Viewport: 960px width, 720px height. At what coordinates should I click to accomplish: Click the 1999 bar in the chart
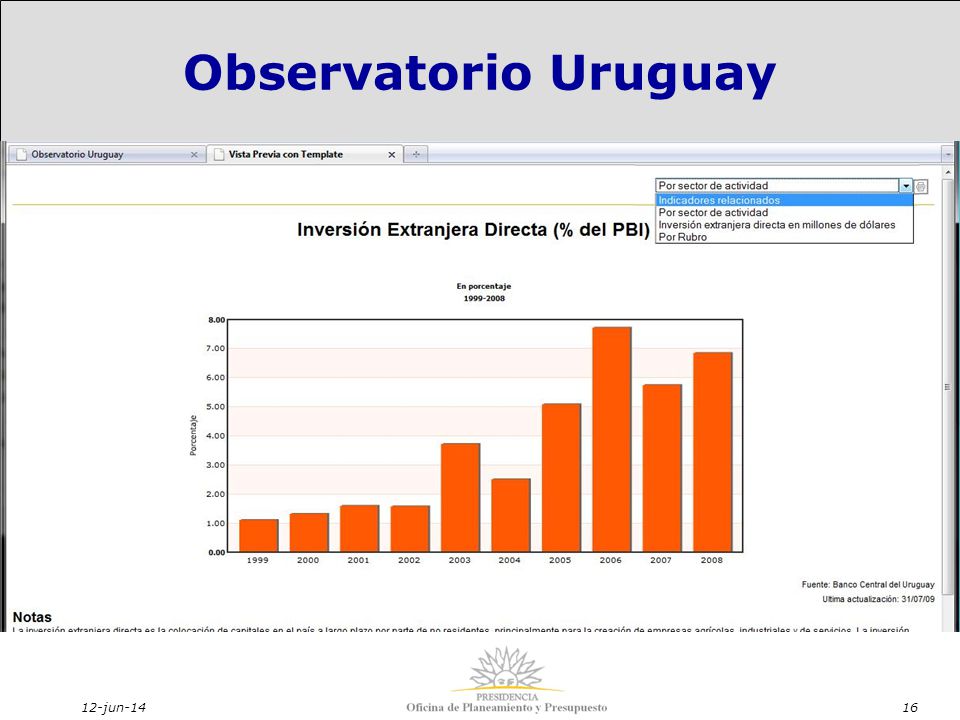[258, 536]
